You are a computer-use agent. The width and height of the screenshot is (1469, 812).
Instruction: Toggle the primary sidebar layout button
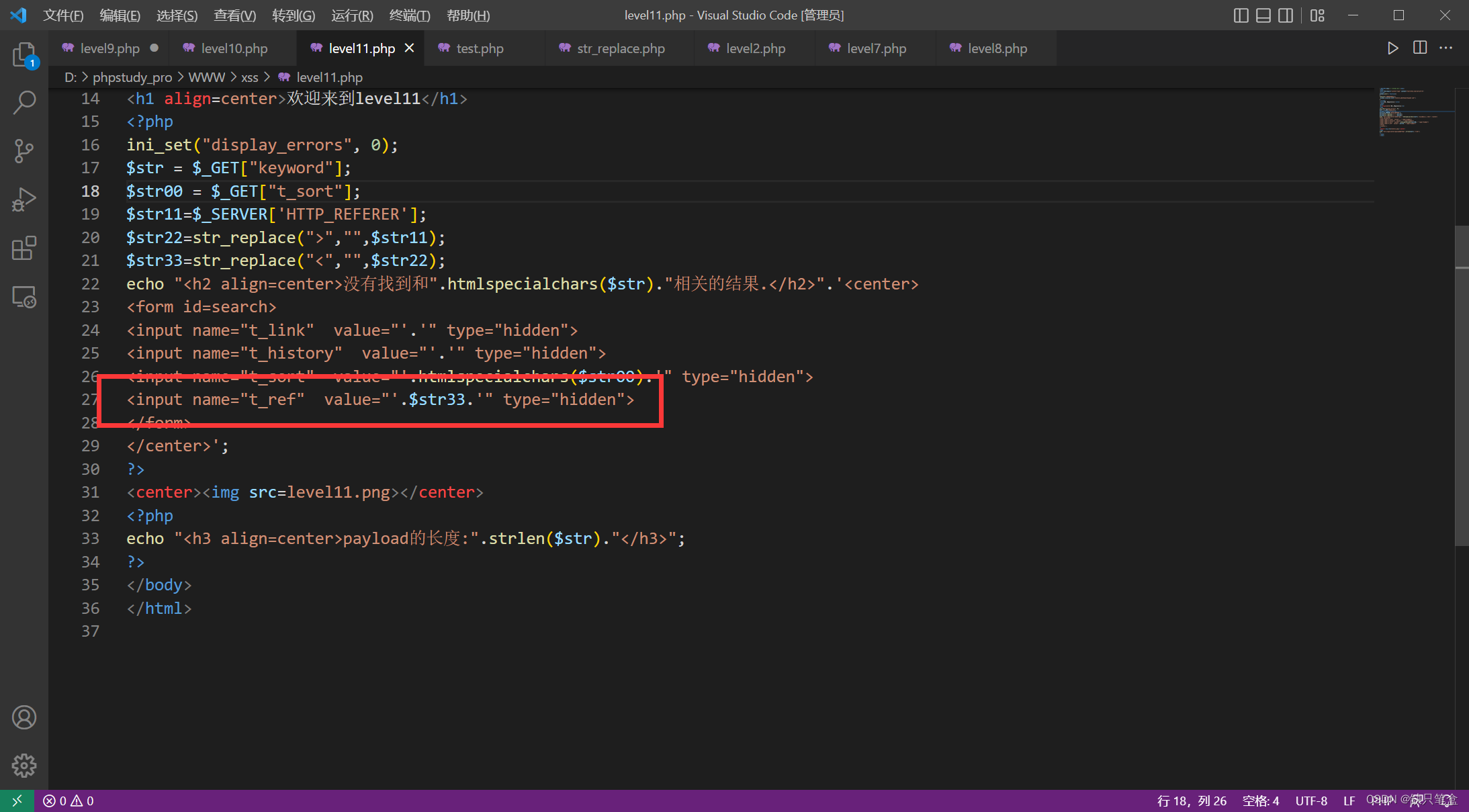point(1241,15)
